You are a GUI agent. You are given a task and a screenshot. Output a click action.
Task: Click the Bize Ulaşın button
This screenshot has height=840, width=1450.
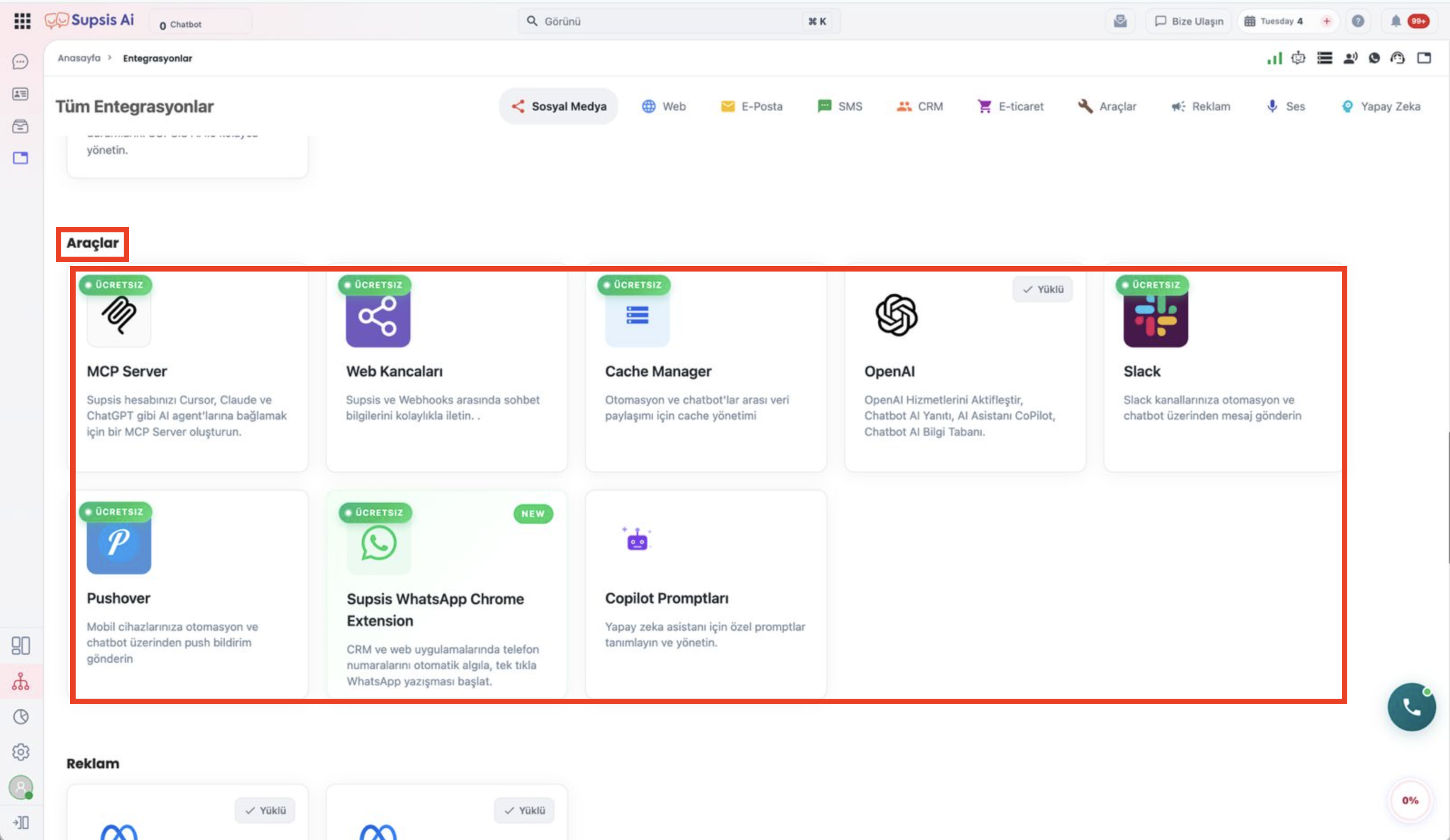[x=1189, y=22]
